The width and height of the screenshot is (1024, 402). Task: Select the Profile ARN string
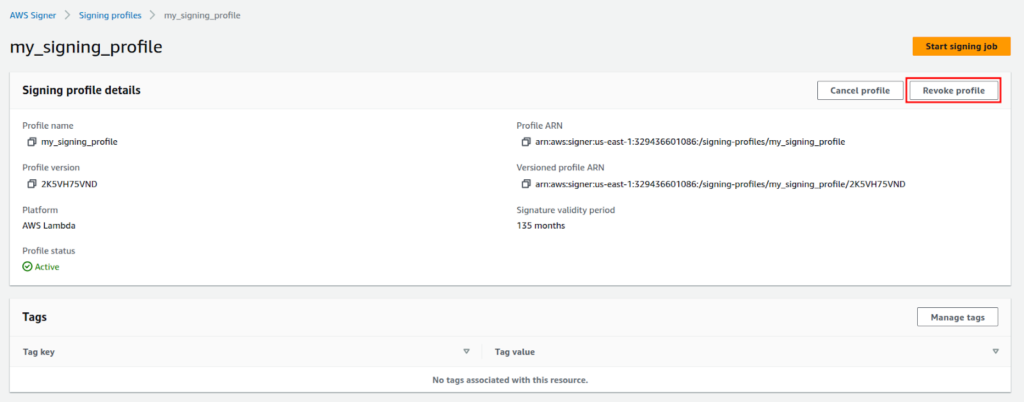[690, 142]
